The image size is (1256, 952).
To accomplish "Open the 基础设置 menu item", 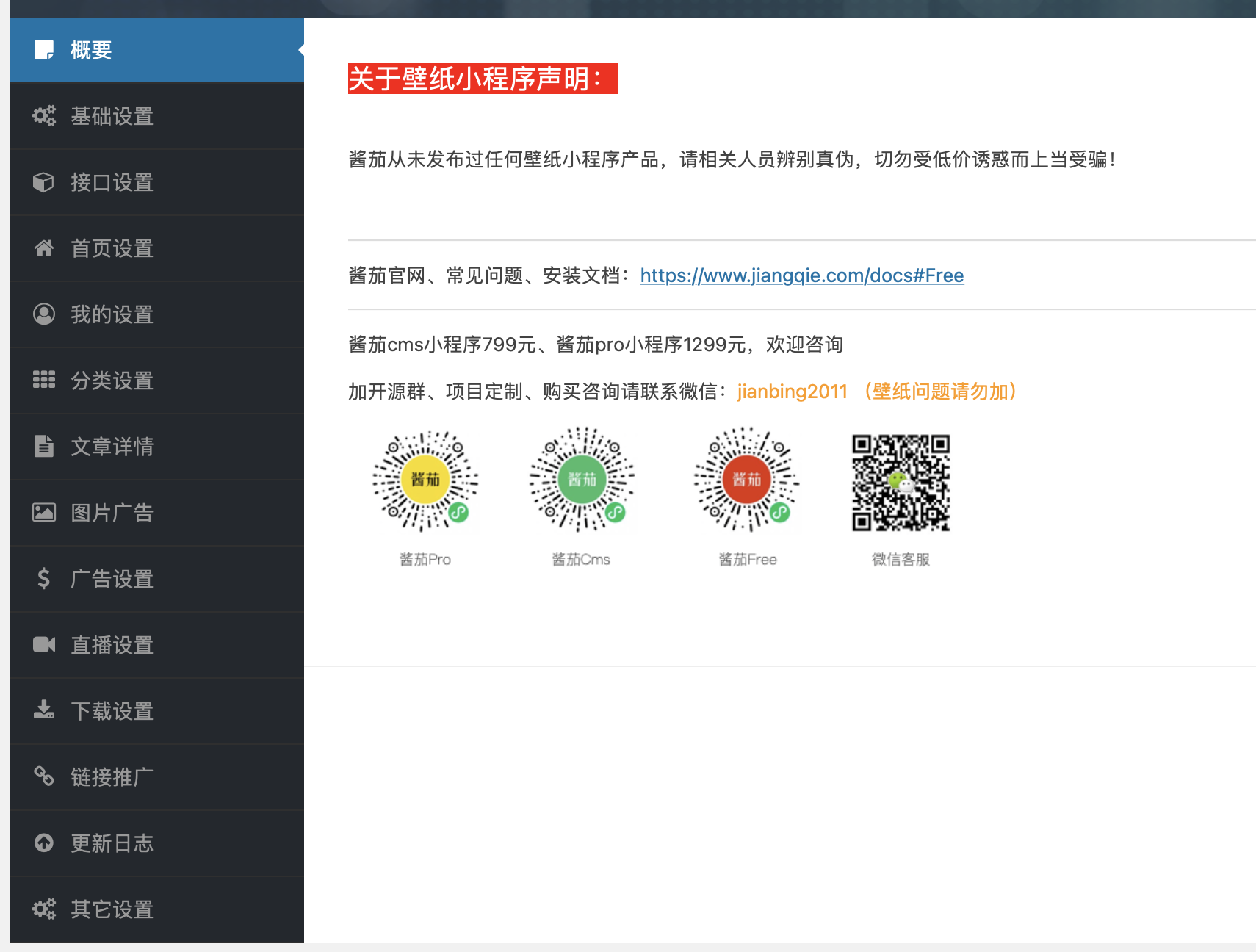I will (157, 116).
